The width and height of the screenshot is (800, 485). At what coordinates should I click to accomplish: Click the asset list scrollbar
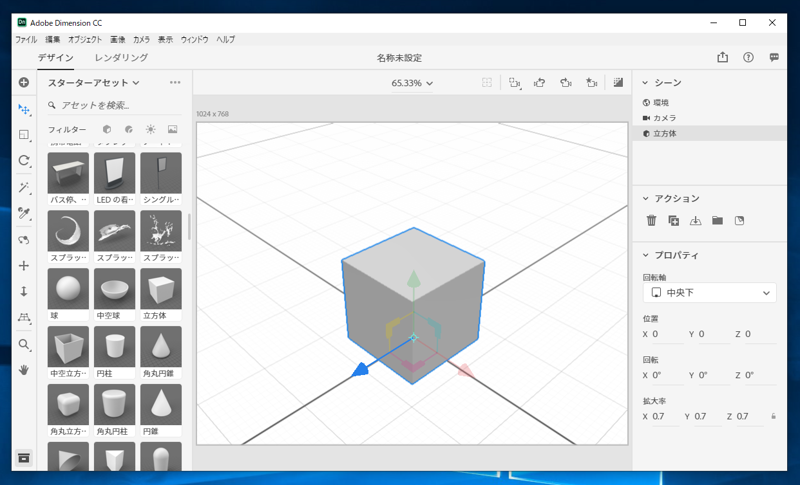(189, 226)
